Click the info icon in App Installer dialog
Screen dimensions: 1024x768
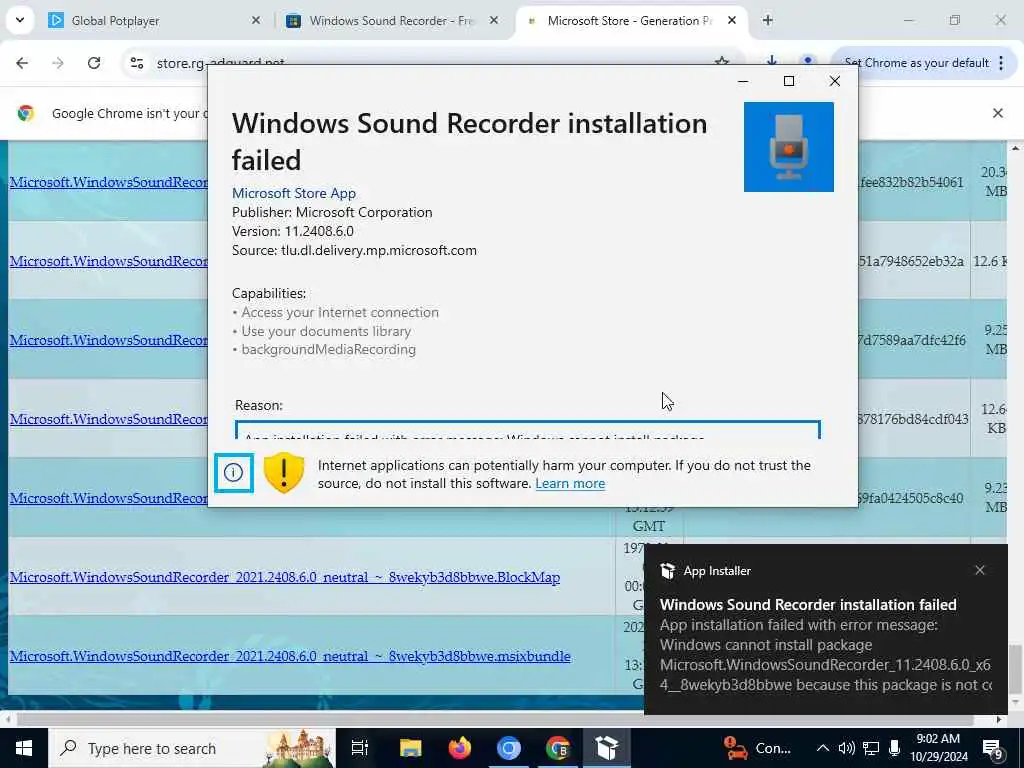(x=233, y=472)
